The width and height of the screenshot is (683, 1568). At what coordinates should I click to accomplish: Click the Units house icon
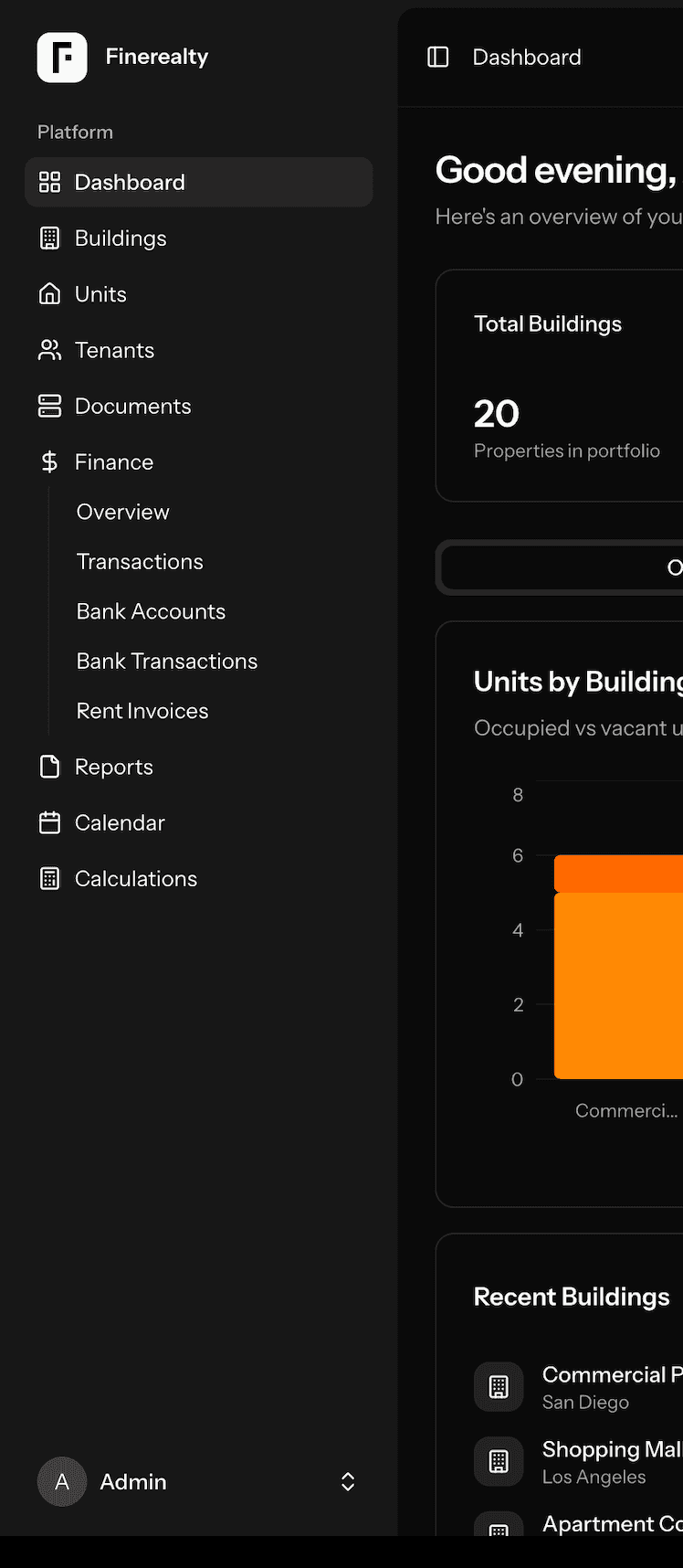point(49,293)
